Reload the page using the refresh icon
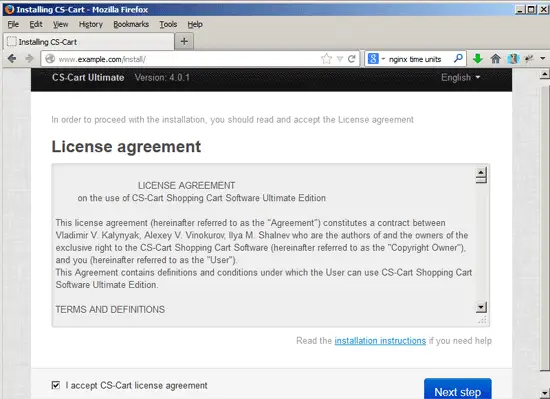Screen dimensions: 550x399 coord(352,59)
